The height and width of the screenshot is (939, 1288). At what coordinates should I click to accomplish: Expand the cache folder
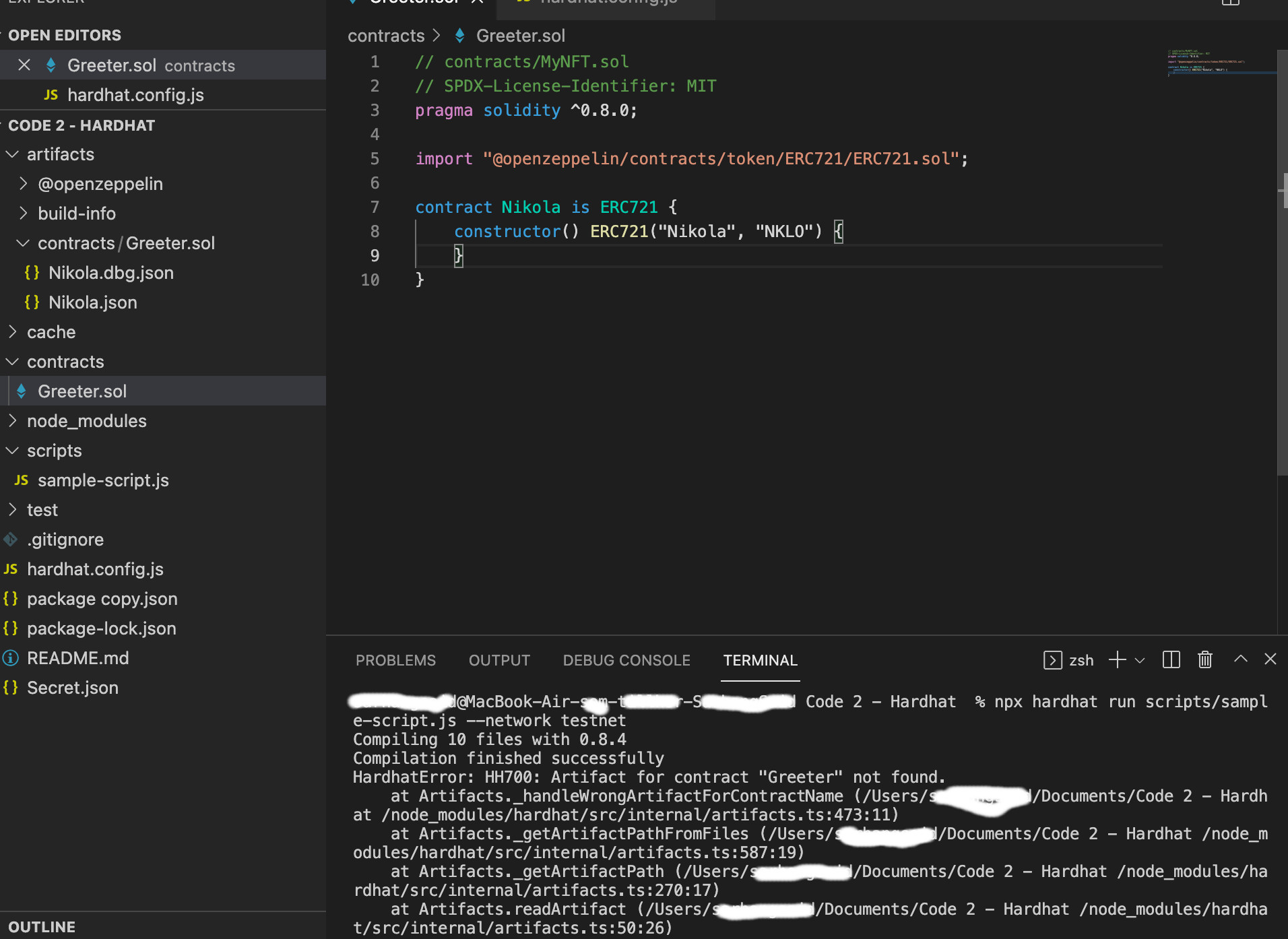click(163, 332)
